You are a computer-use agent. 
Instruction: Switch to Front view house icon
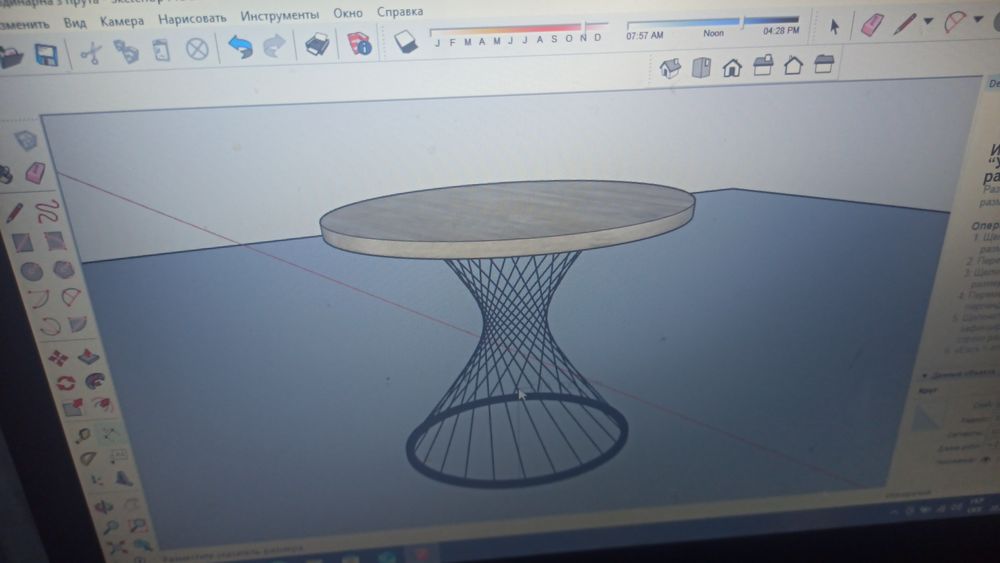[732, 66]
